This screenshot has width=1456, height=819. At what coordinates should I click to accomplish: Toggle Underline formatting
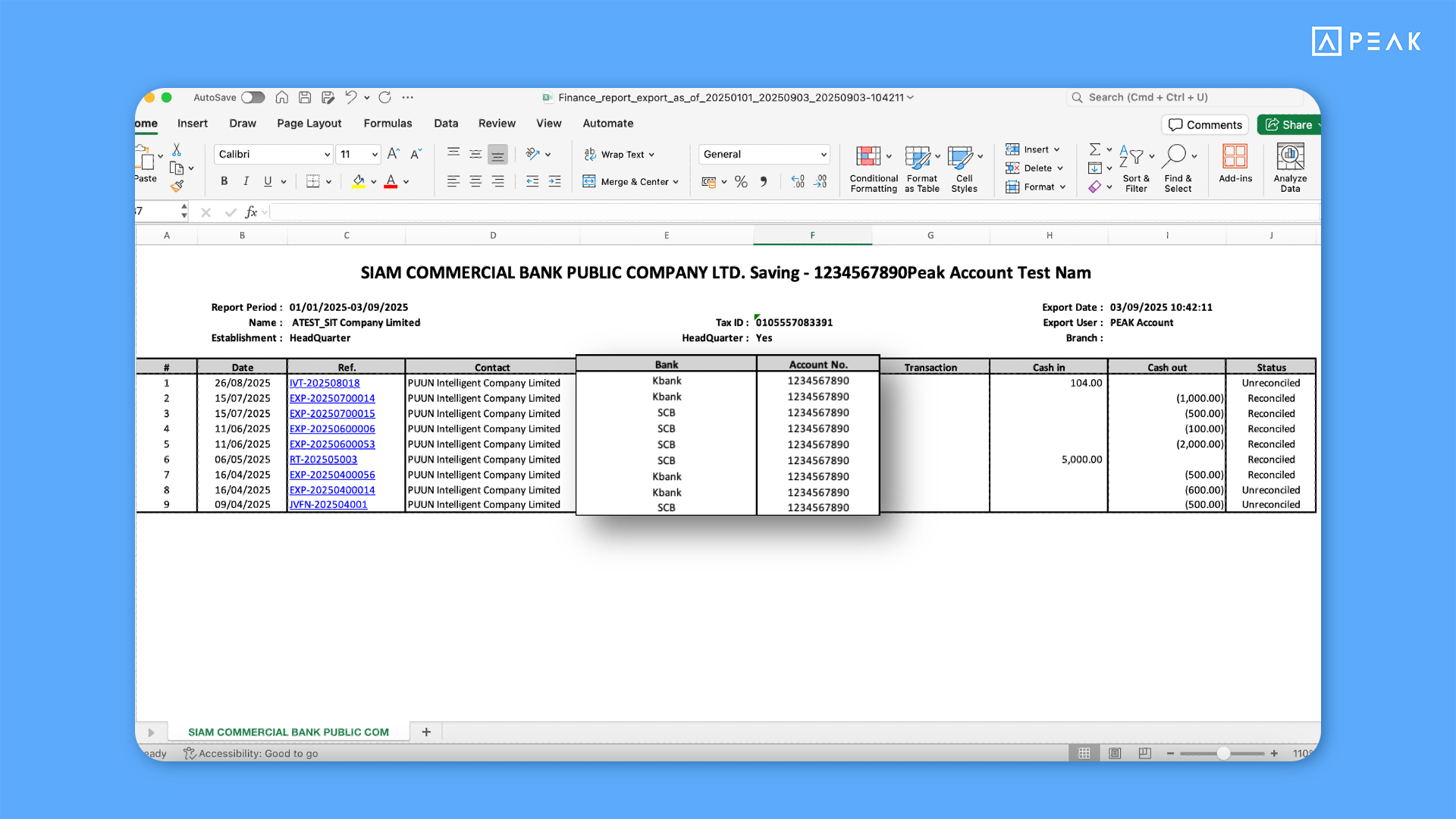coord(268,181)
